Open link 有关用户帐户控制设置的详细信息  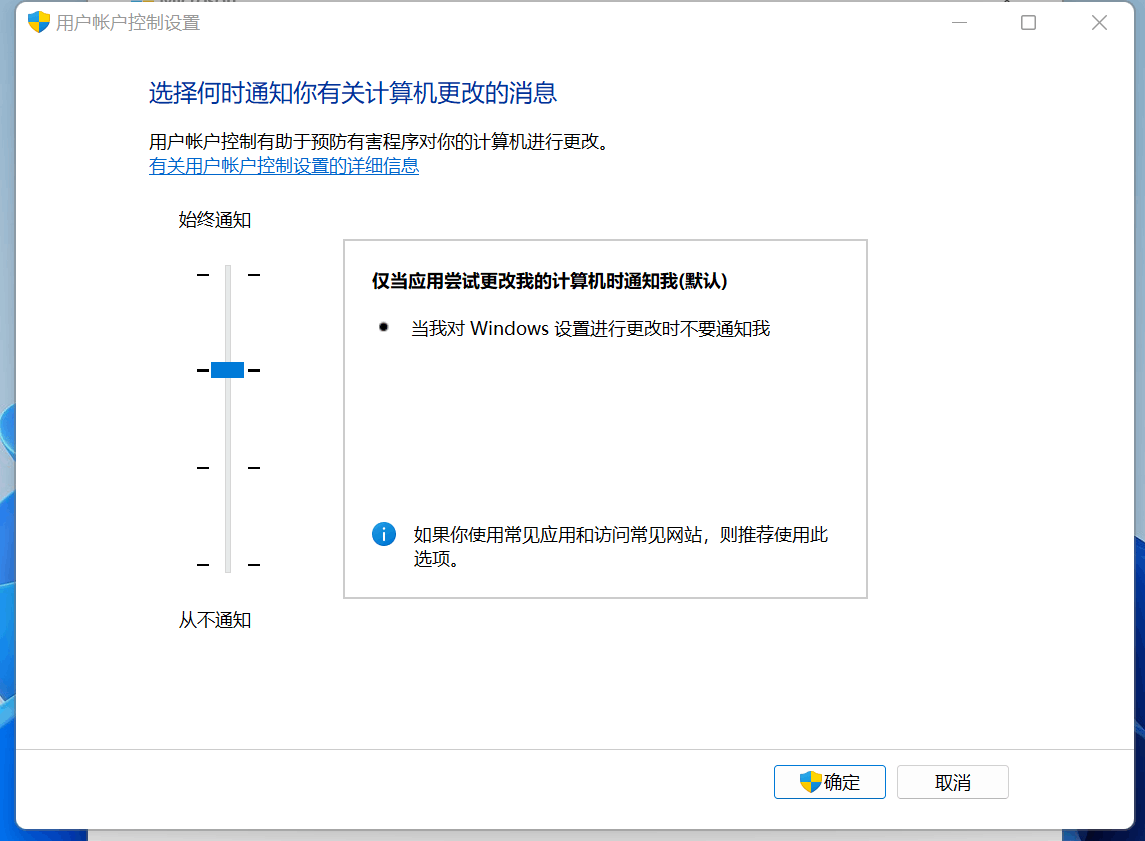(284, 166)
